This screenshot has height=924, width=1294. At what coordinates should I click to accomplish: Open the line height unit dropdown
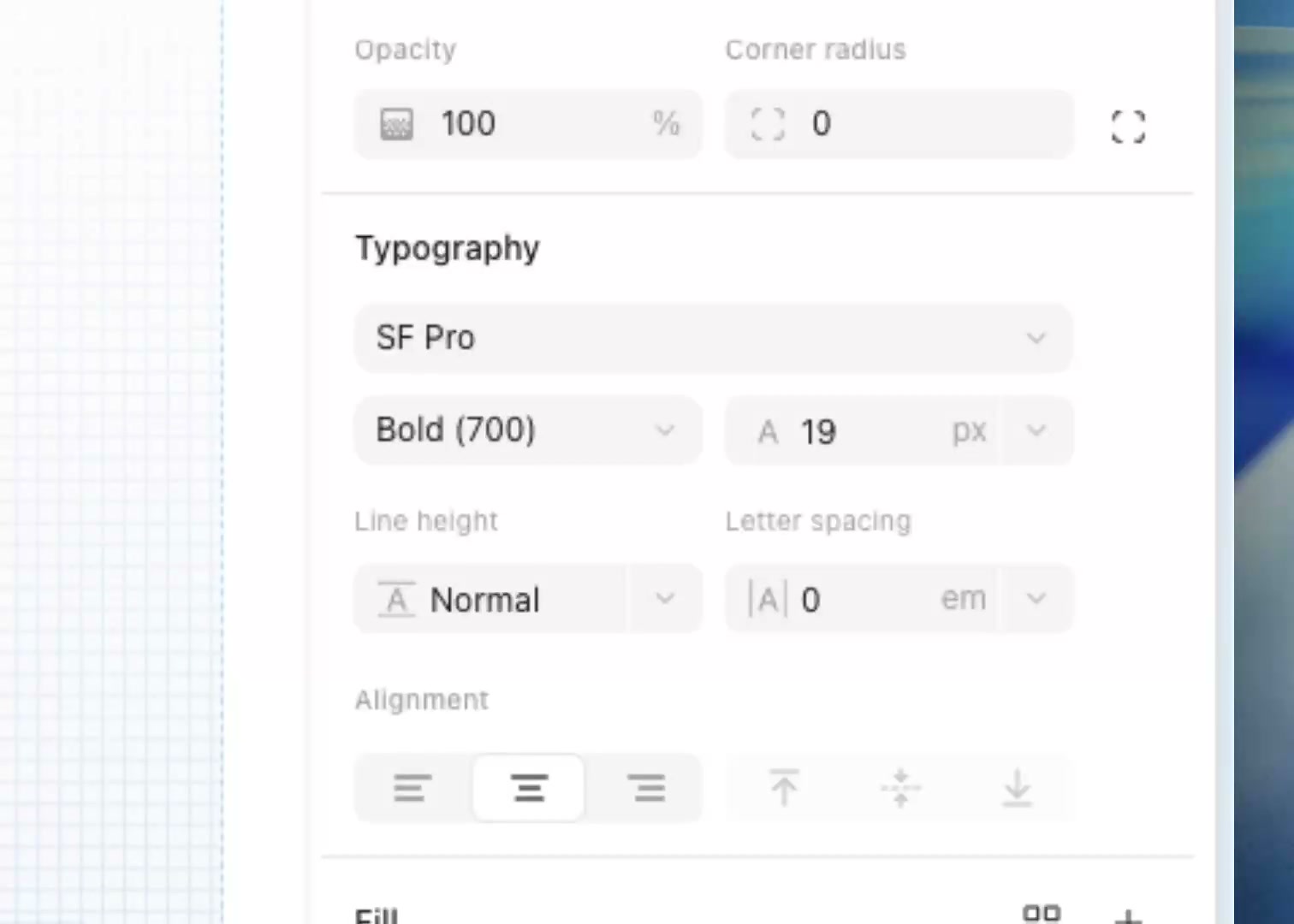[x=665, y=598]
